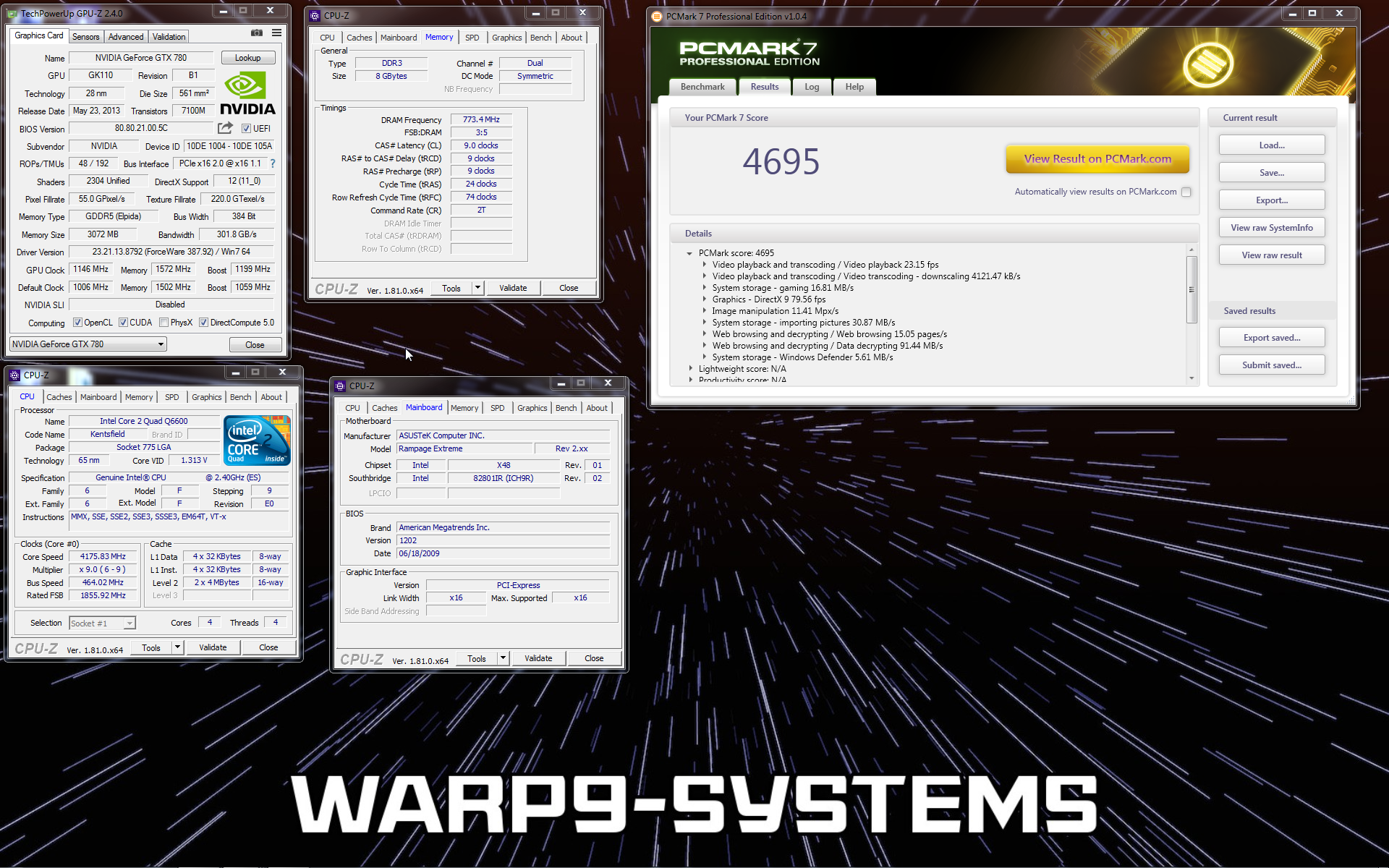Switch to Advanced tab in GPU-Z
The height and width of the screenshot is (868, 1389).
pyautogui.click(x=126, y=37)
